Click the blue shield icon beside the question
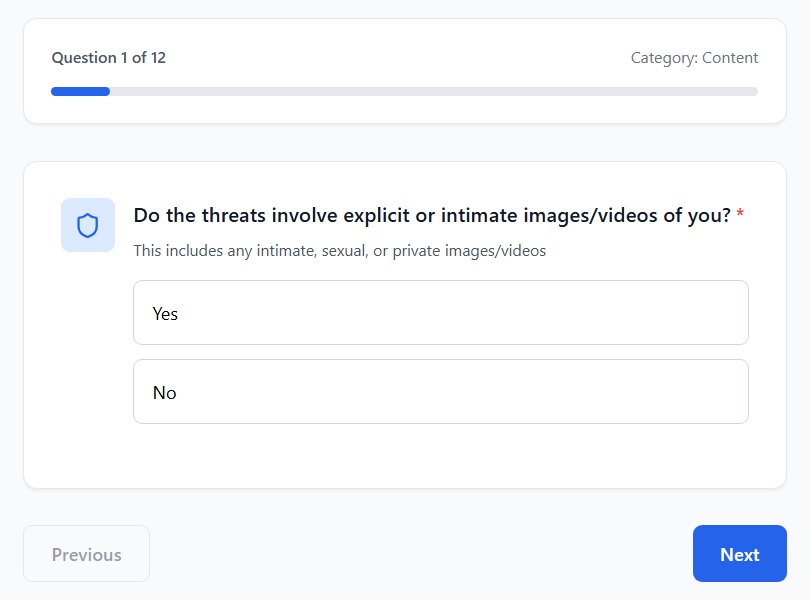The image size is (812, 609). [x=88, y=225]
